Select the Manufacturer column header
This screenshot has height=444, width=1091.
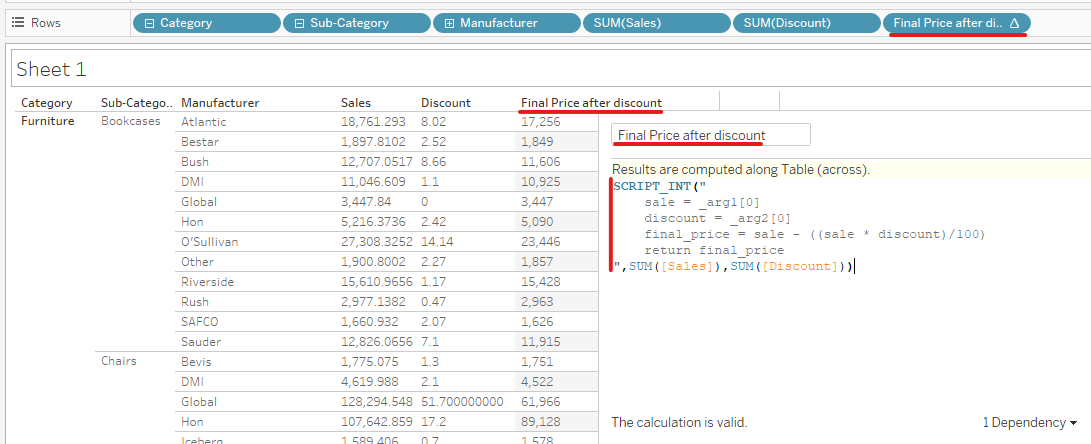[x=220, y=102]
